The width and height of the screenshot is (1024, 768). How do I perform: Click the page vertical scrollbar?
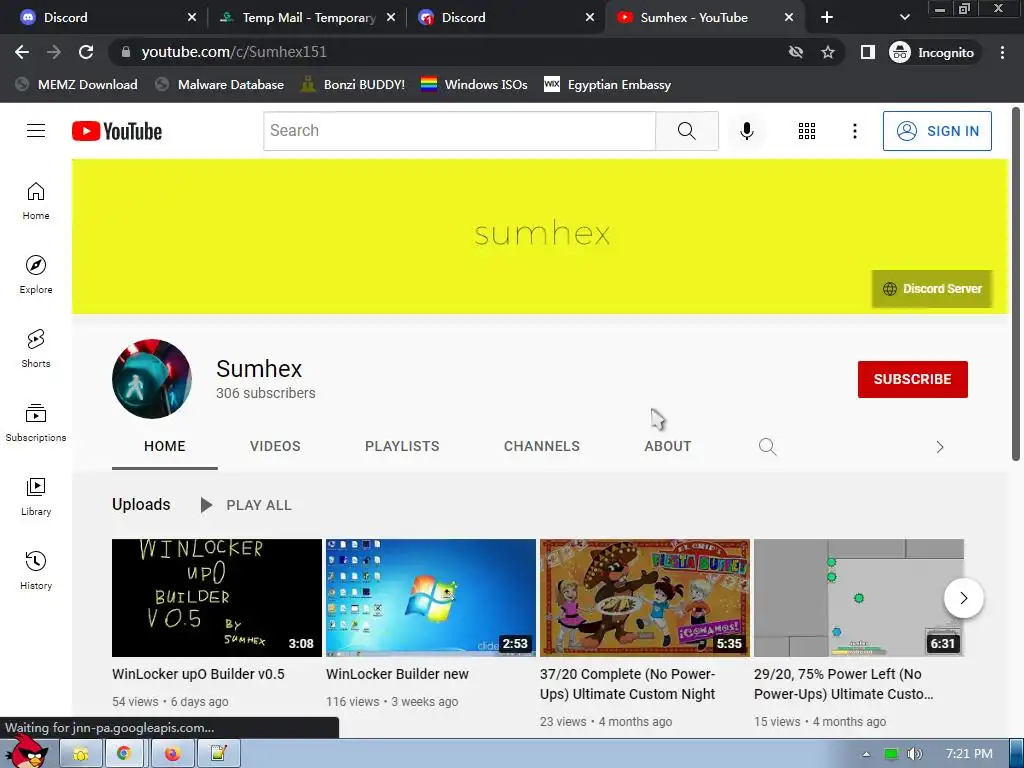[x=1016, y=284]
